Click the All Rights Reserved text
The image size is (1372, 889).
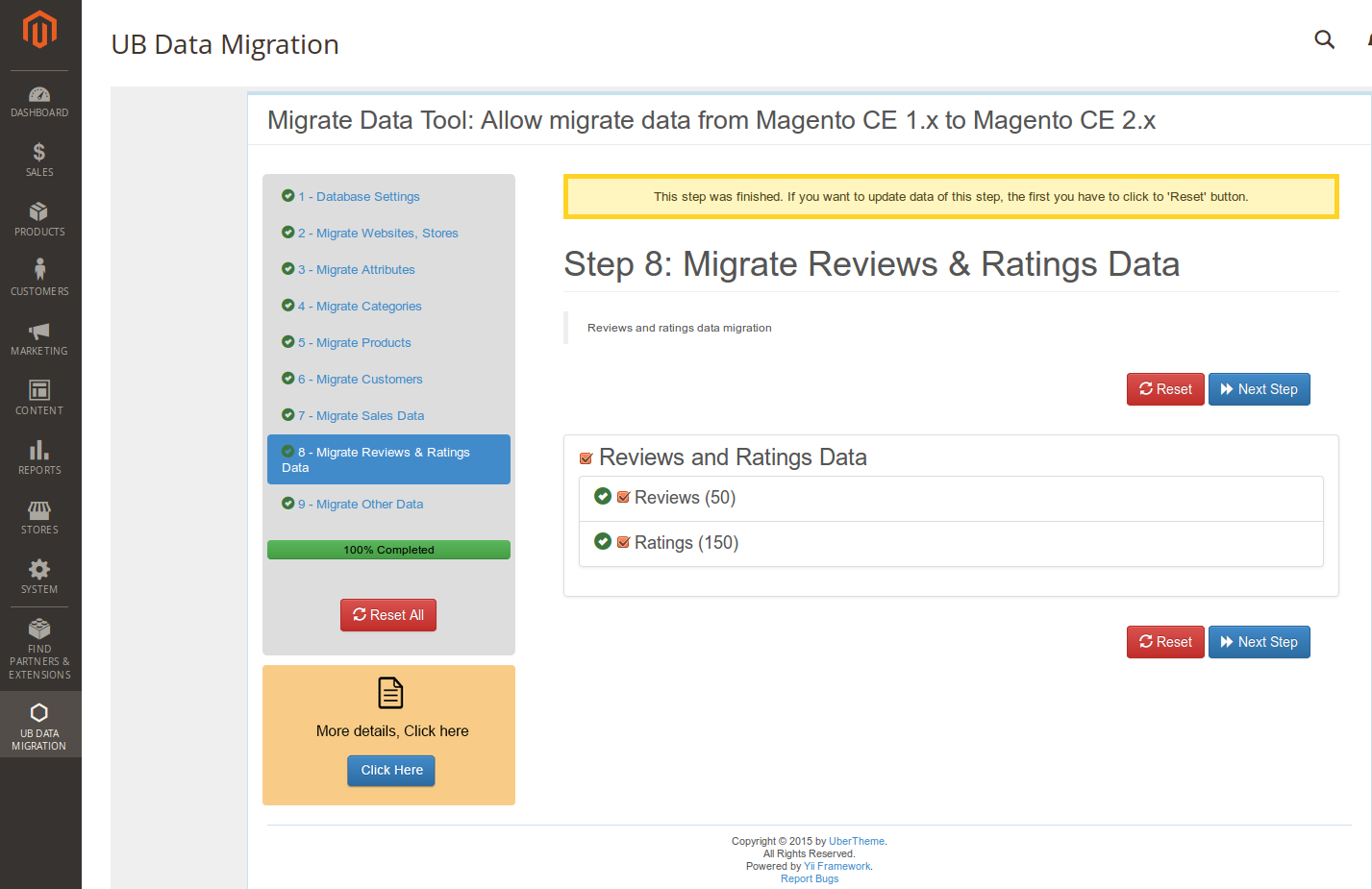click(x=809, y=853)
